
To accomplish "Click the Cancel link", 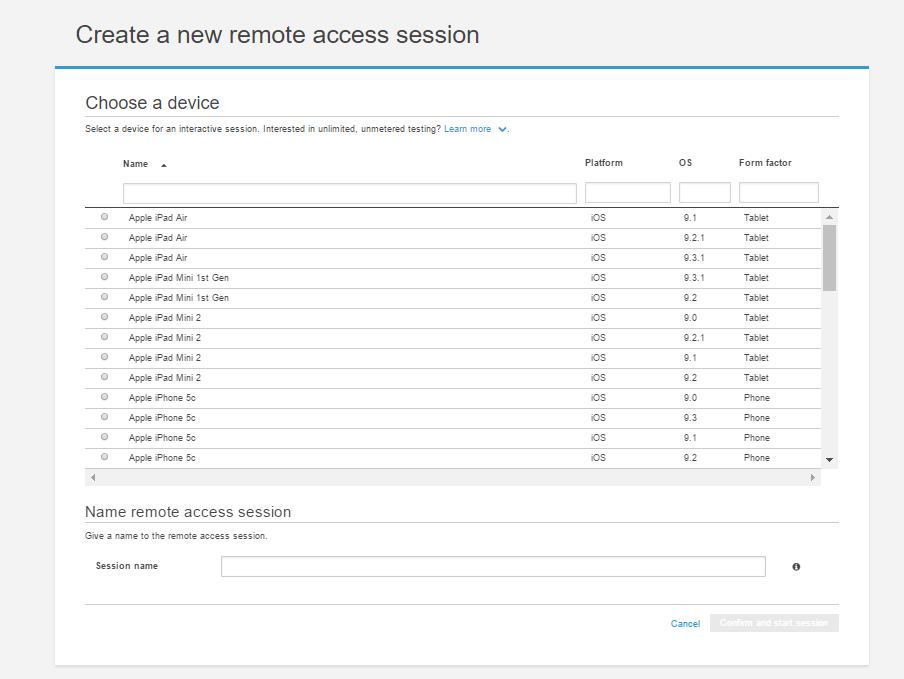I will click(685, 624).
